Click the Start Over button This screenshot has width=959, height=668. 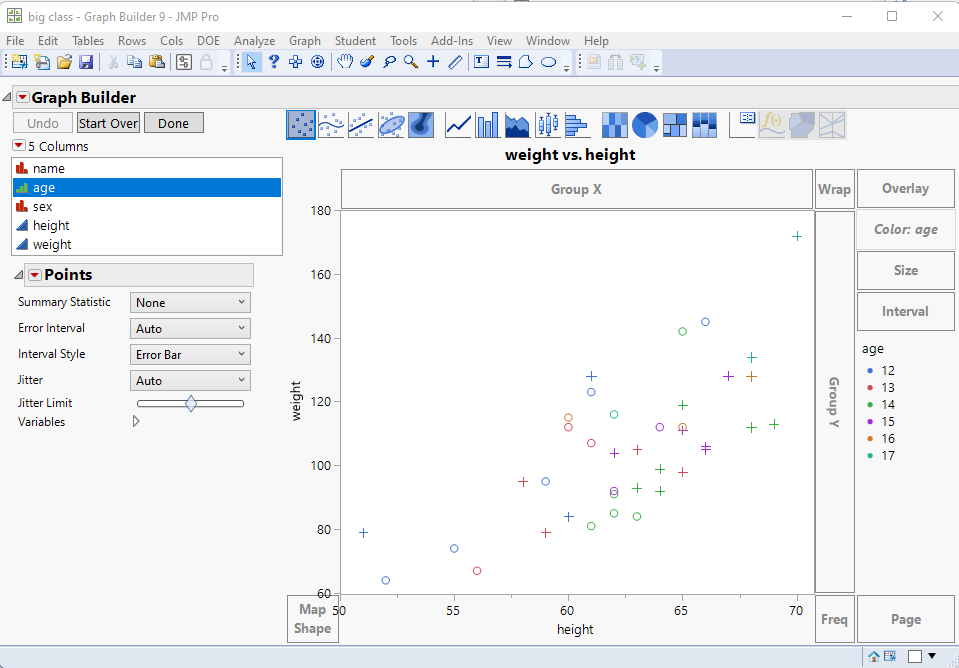108,123
